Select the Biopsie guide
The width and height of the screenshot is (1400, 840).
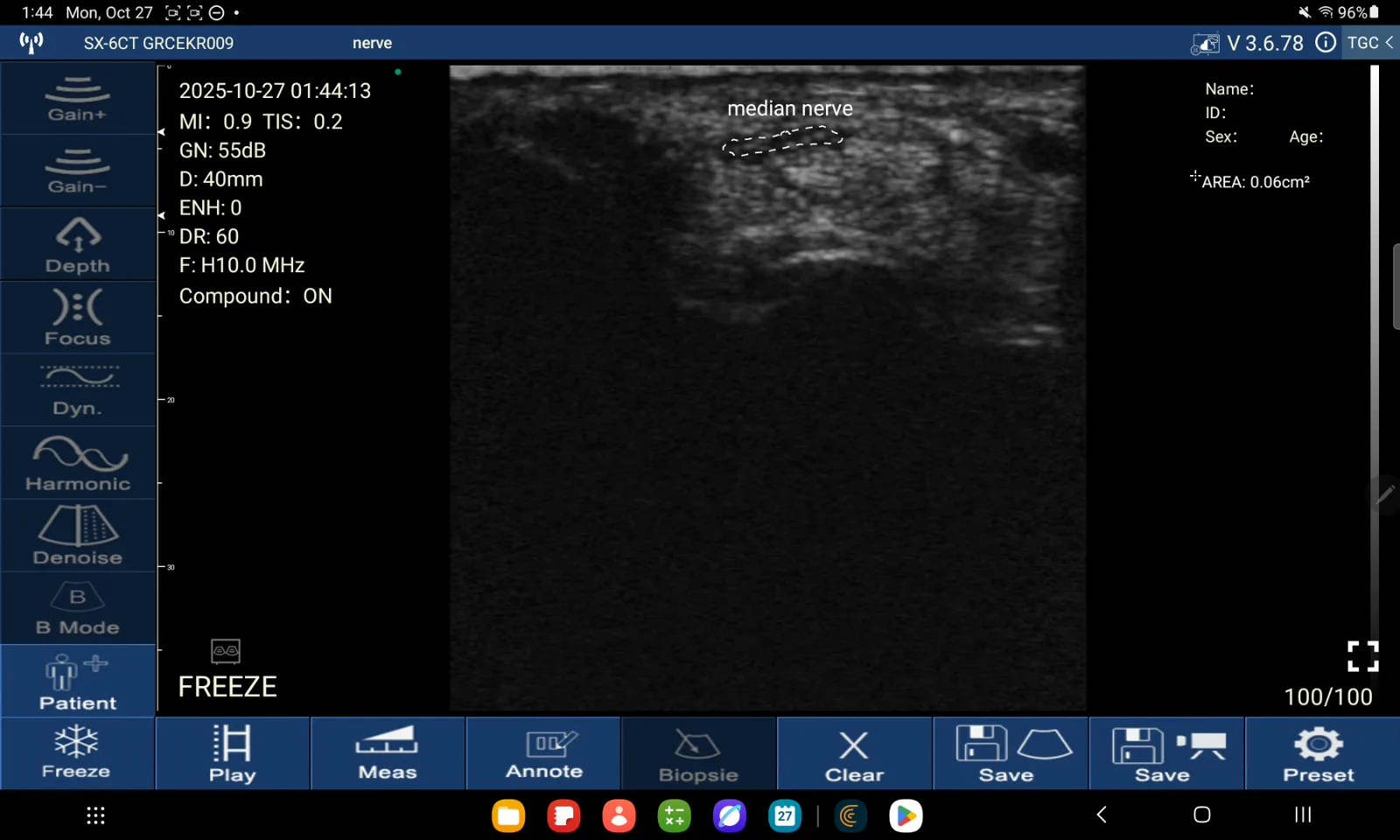[699, 753]
